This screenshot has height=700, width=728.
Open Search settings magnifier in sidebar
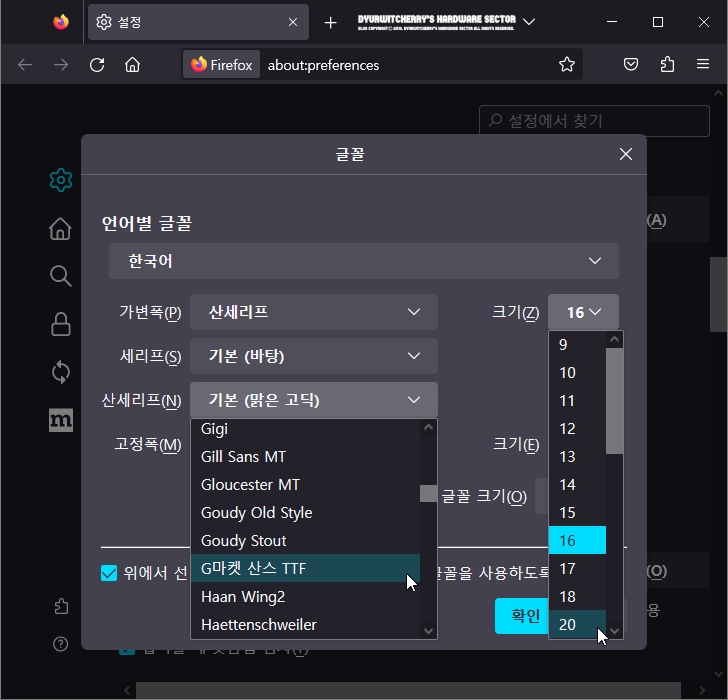61,276
